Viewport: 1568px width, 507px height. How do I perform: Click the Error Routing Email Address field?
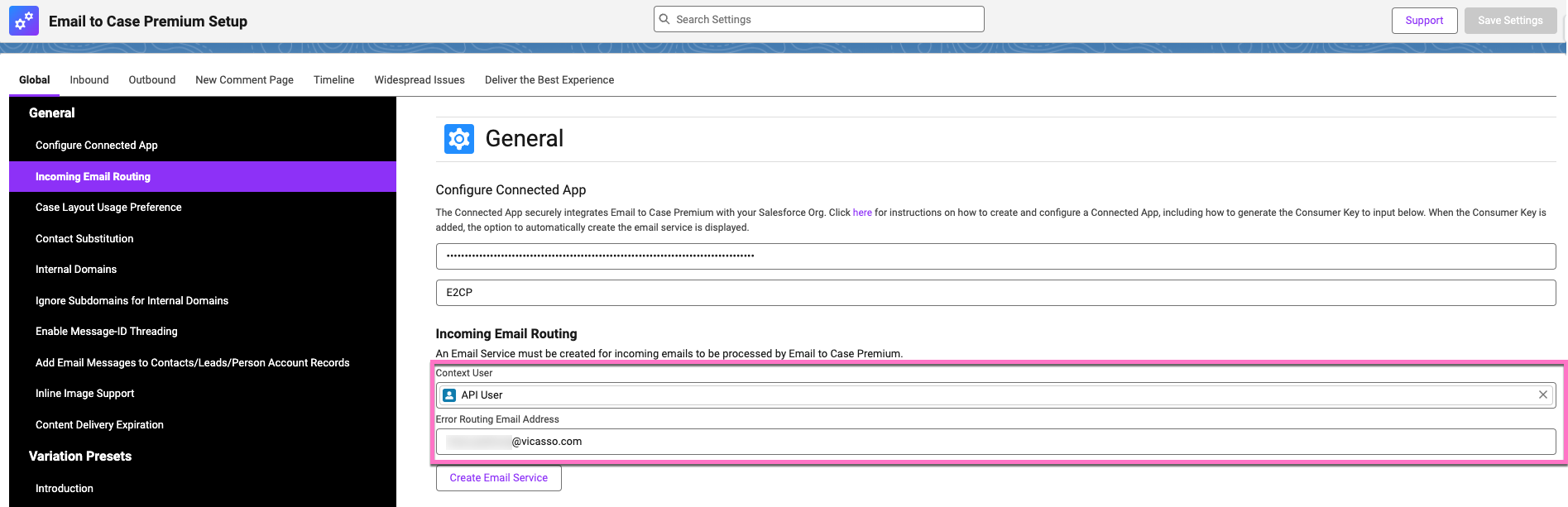click(995, 442)
